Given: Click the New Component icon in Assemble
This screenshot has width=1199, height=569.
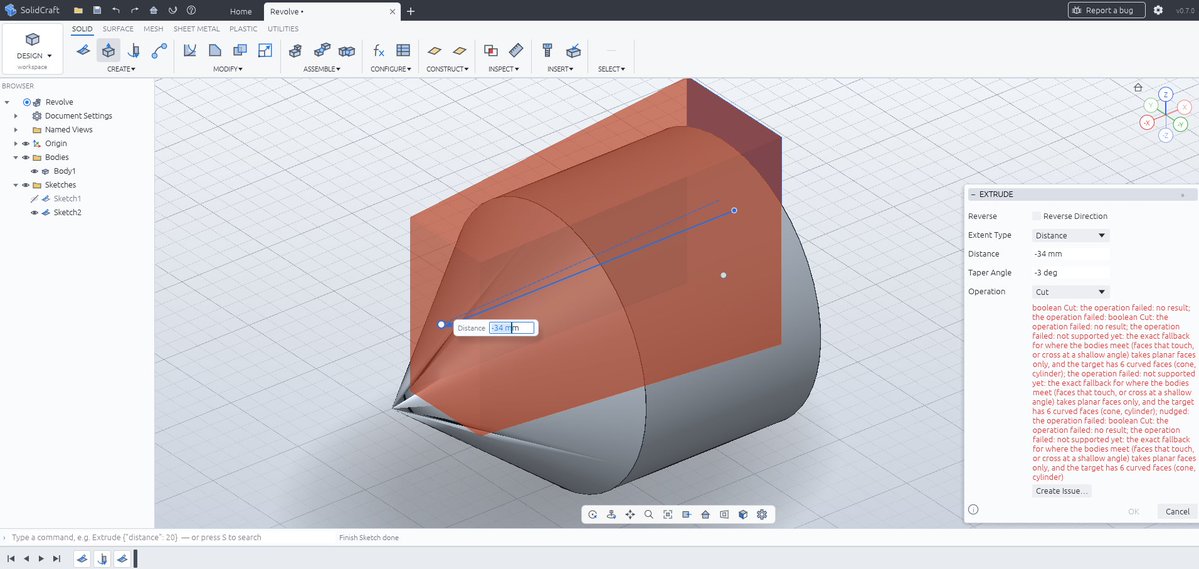Looking at the screenshot, I should click(x=296, y=50).
